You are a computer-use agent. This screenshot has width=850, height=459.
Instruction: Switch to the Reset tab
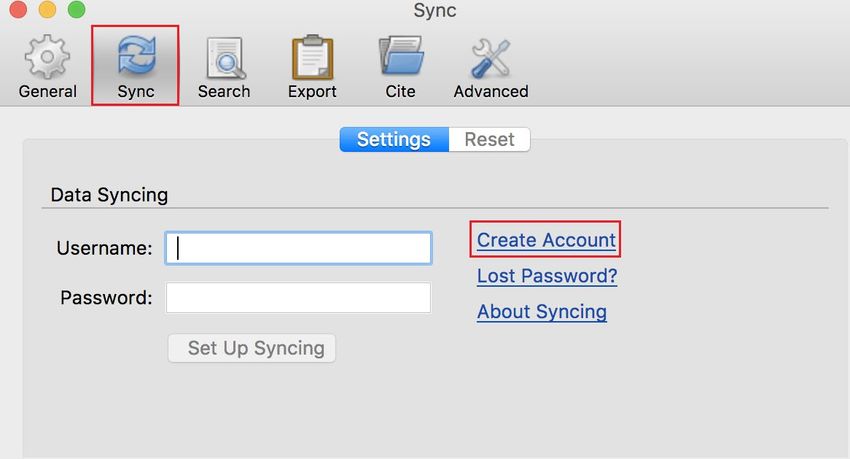(x=490, y=139)
